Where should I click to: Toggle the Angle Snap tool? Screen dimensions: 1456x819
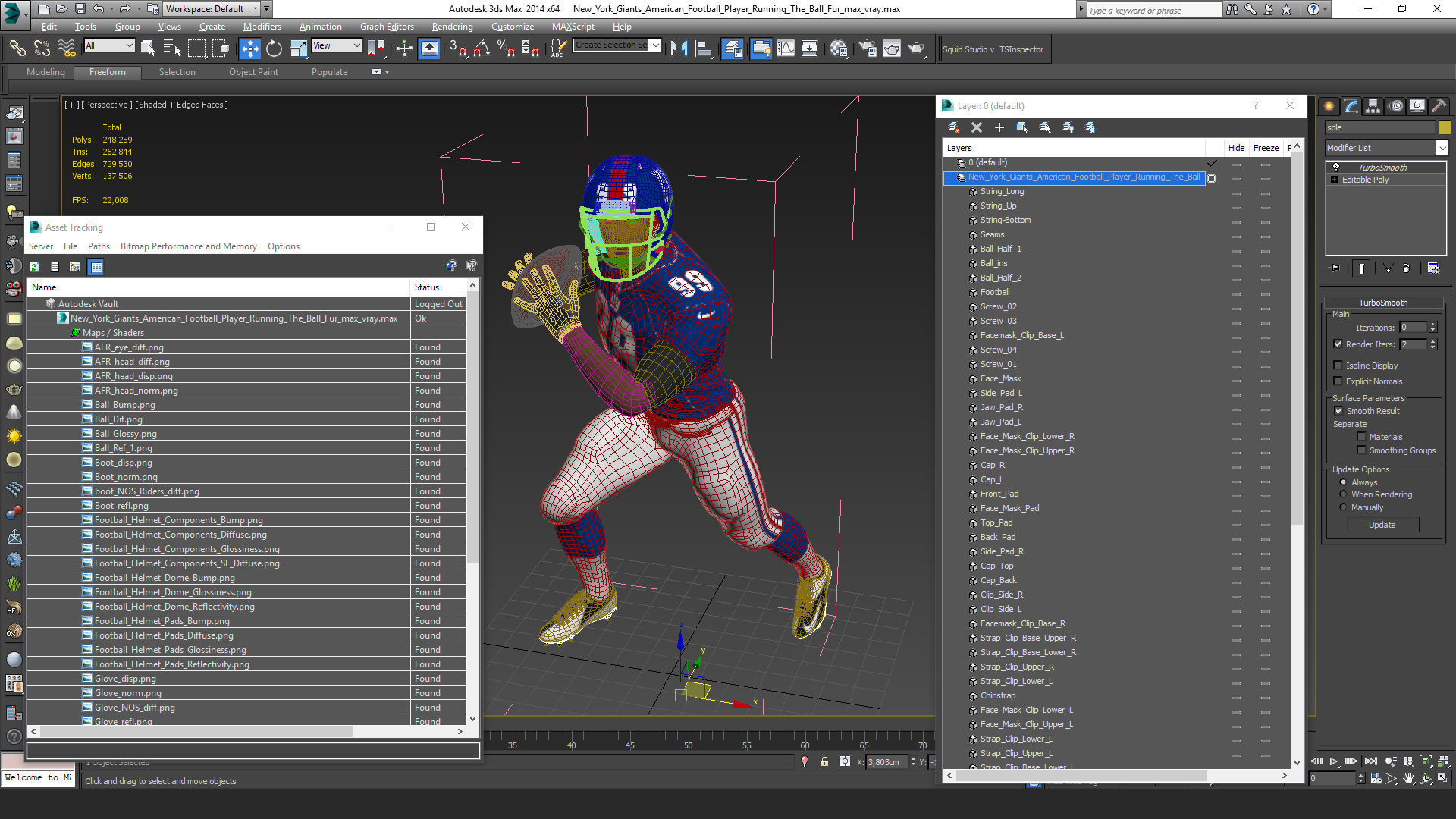pyautogui.click(x=482, y=49)
